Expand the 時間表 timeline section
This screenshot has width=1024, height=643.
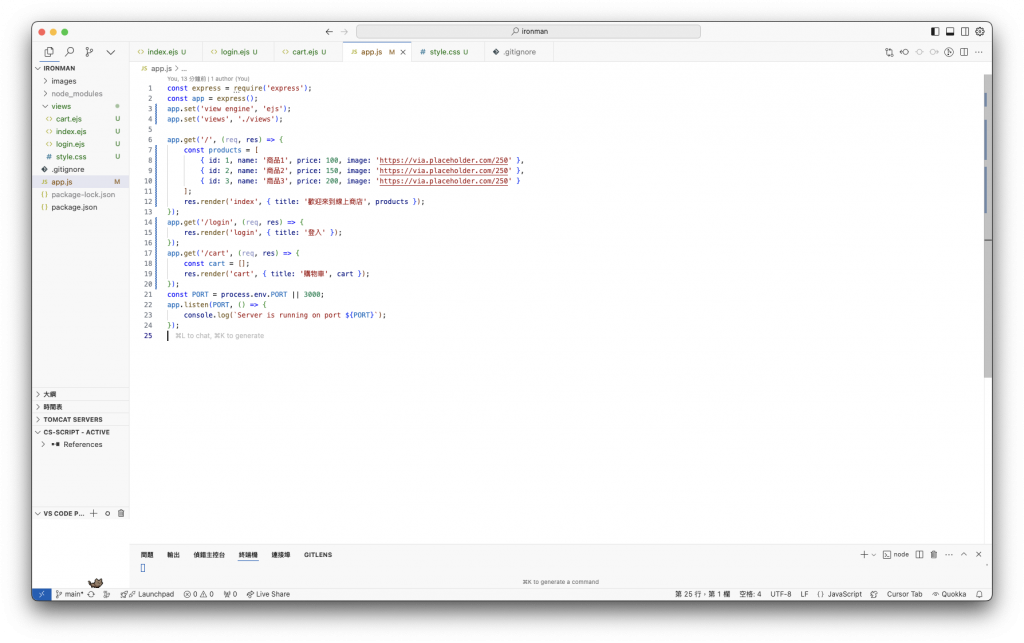[x=80, y=407]
